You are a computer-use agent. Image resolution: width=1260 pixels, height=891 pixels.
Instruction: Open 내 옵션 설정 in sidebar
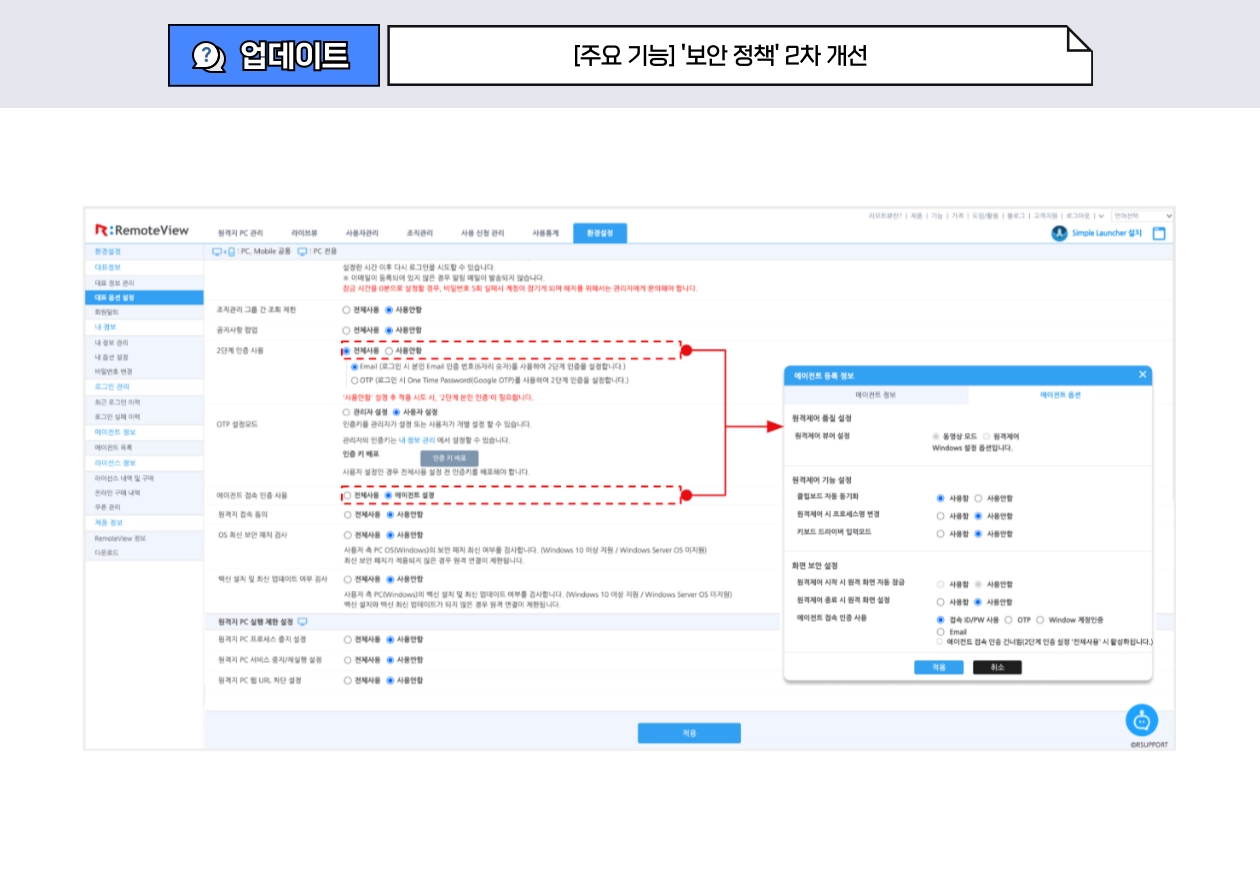[111, 357]
